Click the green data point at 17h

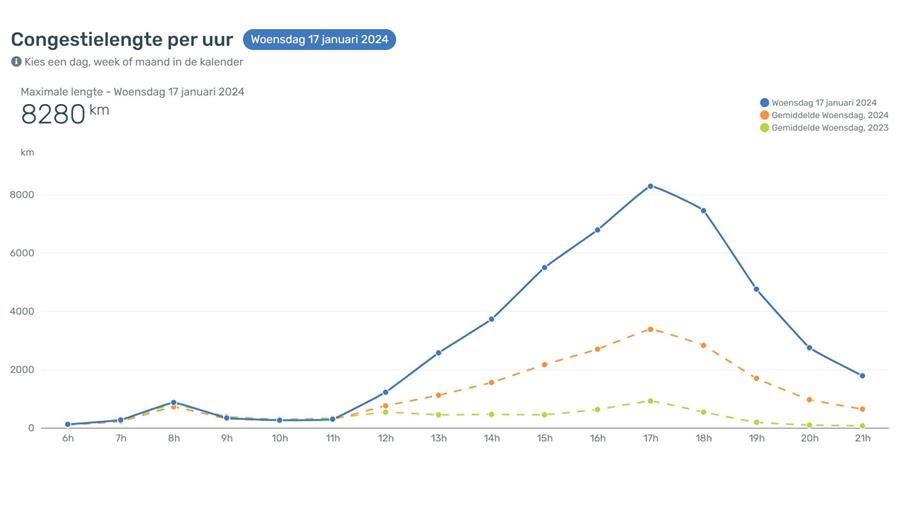click(x=650, y=401)
